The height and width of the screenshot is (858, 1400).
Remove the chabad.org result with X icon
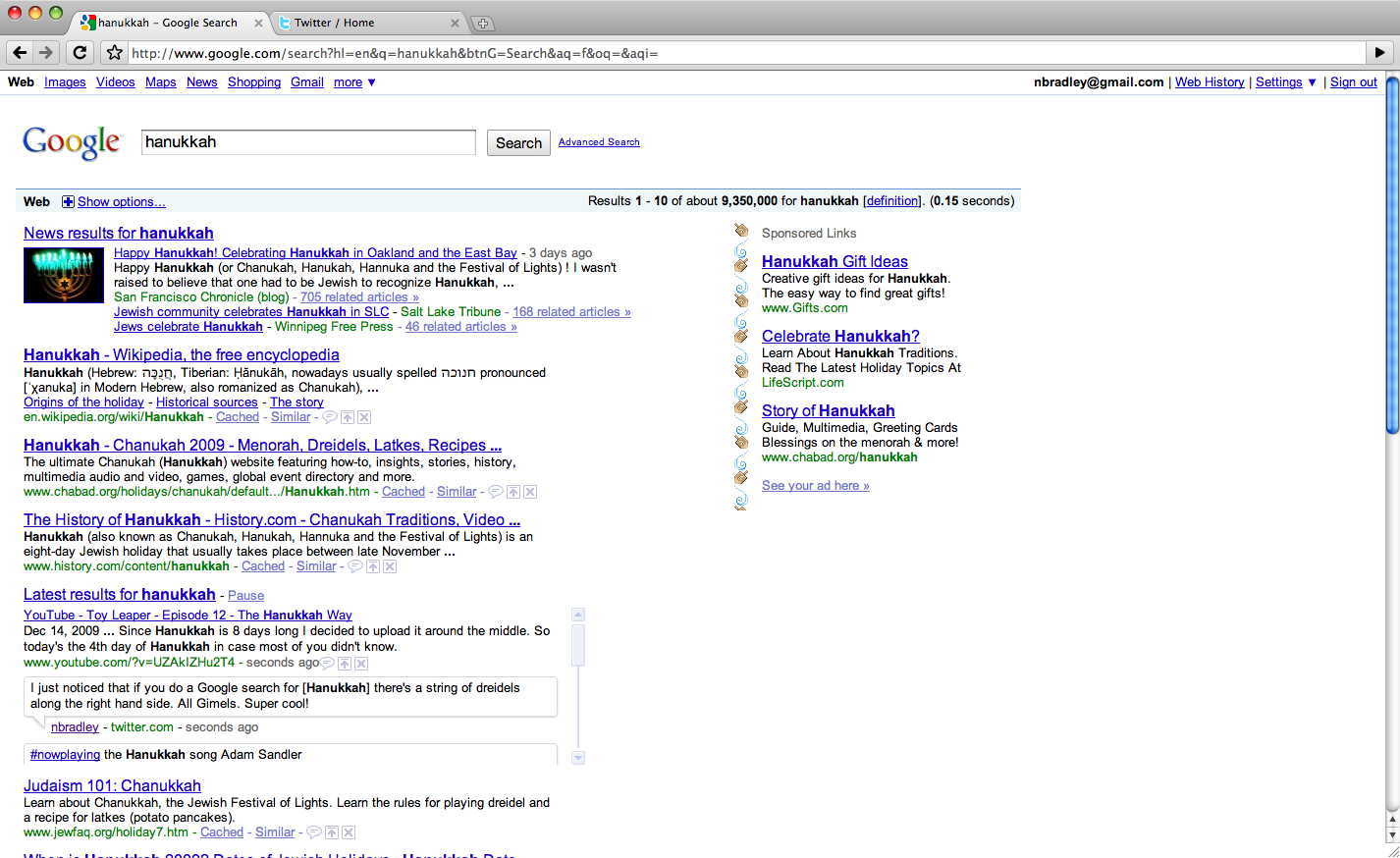click(530, 492)
